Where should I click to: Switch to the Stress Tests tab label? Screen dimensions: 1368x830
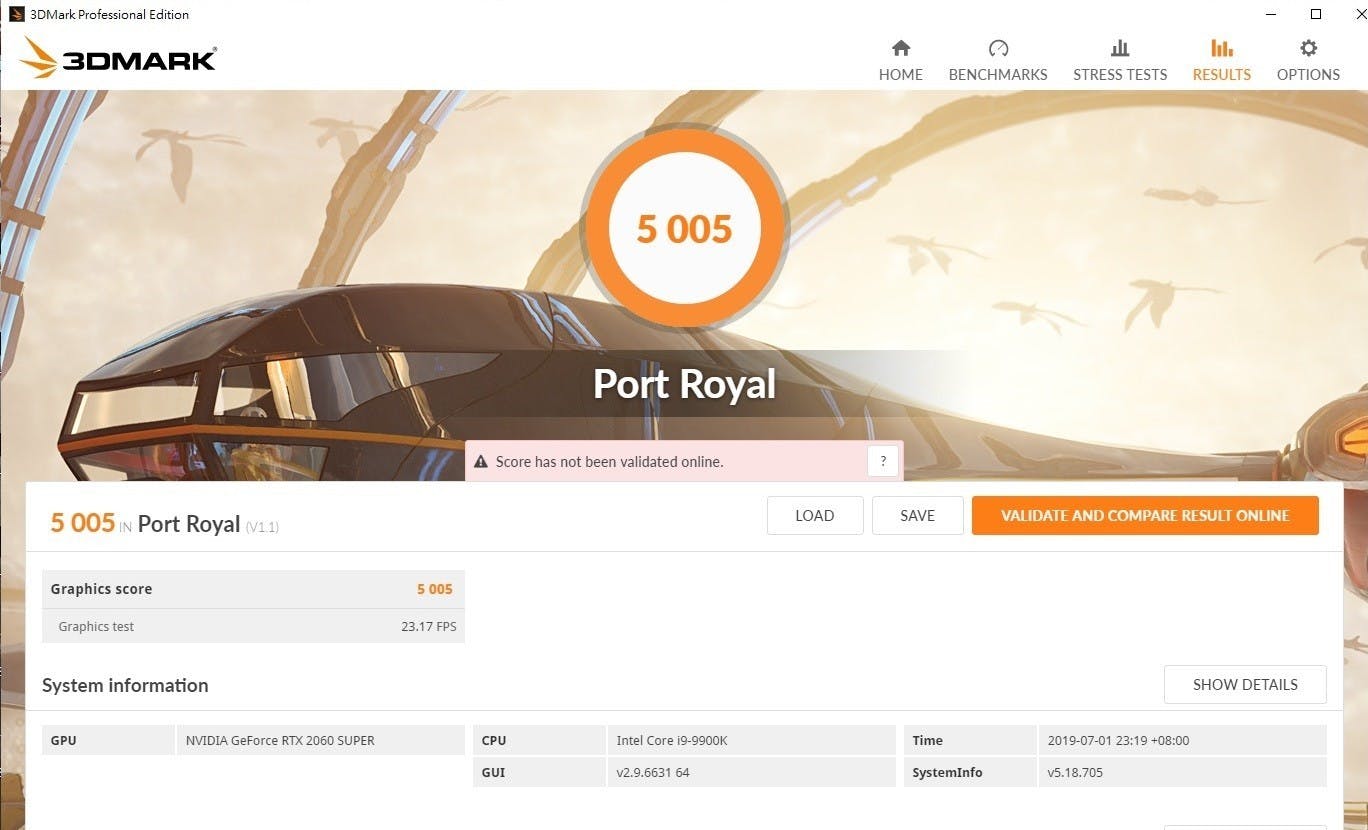[1120, 75]
